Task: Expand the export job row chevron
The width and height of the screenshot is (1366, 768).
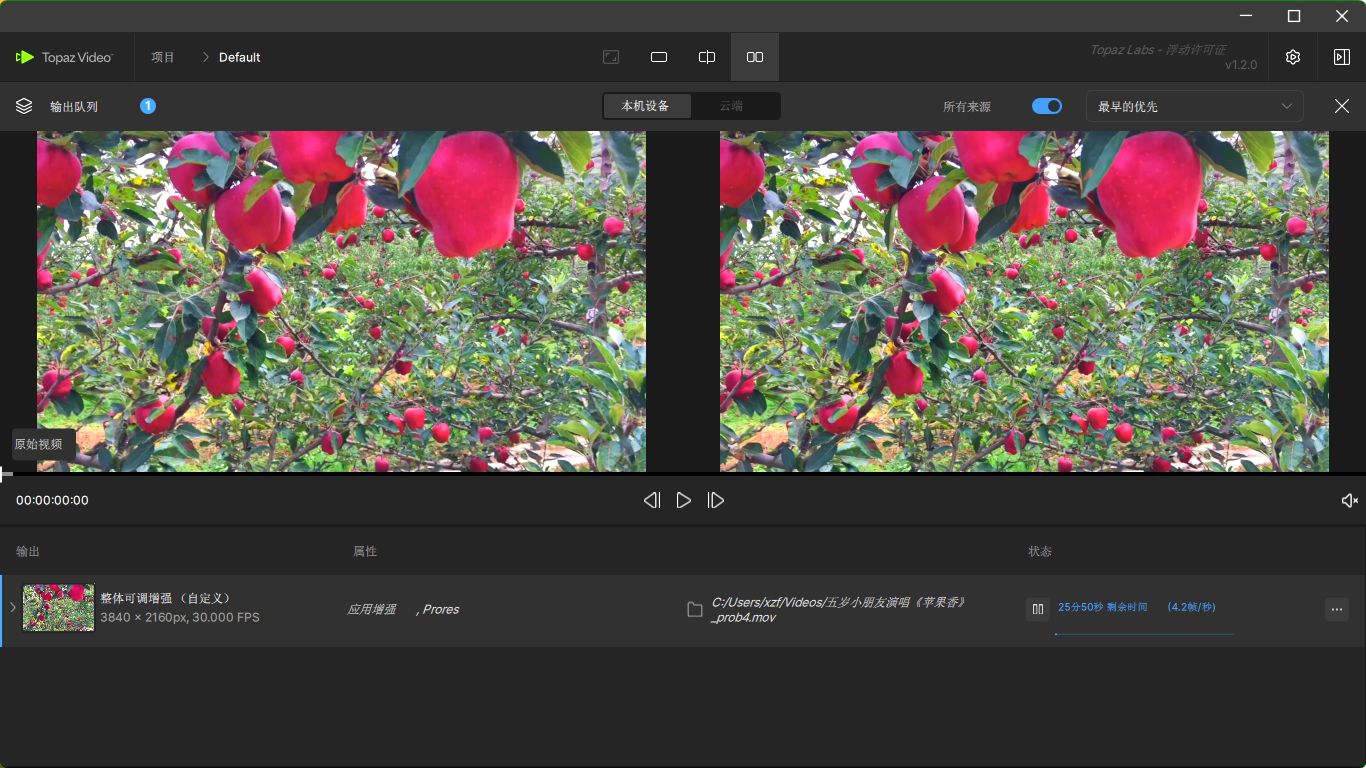Action: (x=13, y=608)
